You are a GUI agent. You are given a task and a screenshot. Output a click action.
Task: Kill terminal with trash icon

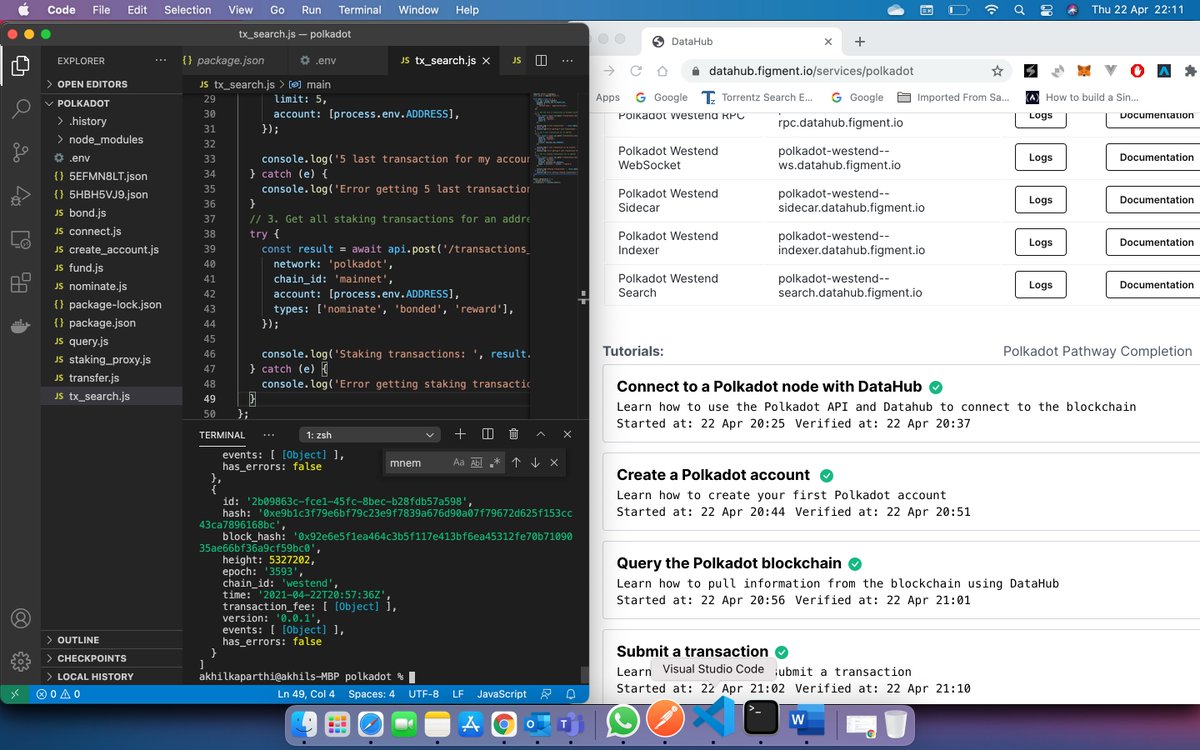[514, 434]
